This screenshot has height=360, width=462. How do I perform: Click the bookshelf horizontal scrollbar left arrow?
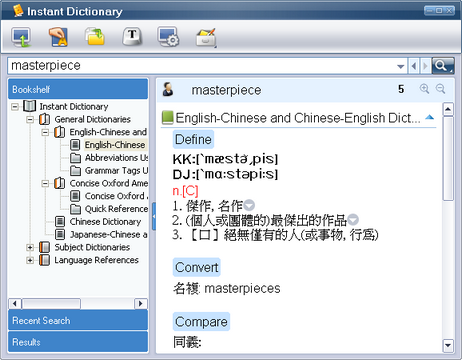[14, 303]
